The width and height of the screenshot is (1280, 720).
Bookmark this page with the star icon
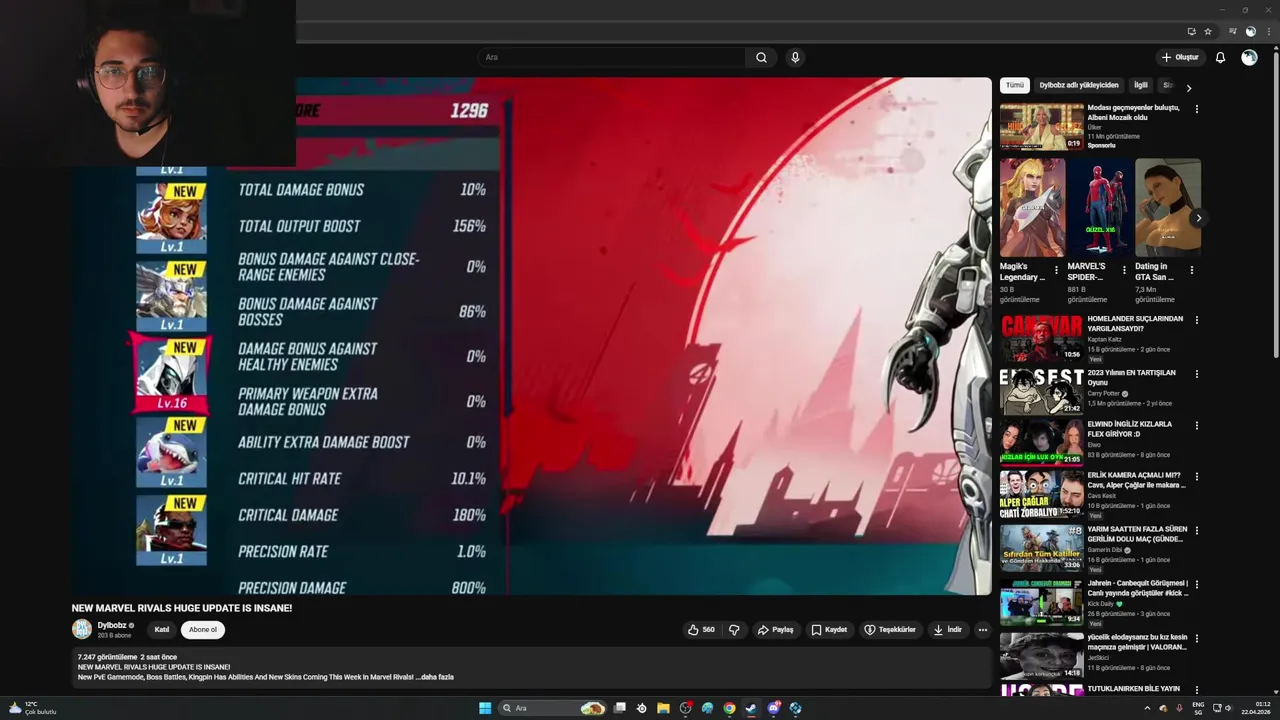pyautogui.click(x=1207, y=31)
